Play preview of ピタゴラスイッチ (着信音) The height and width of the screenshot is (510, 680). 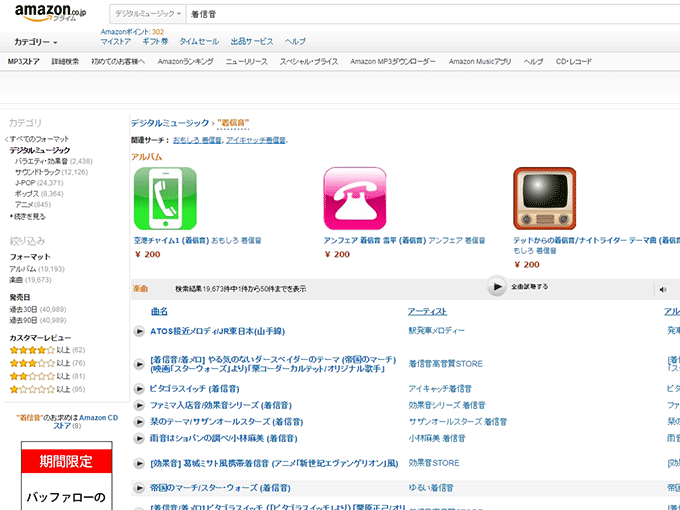coord(139,388)
